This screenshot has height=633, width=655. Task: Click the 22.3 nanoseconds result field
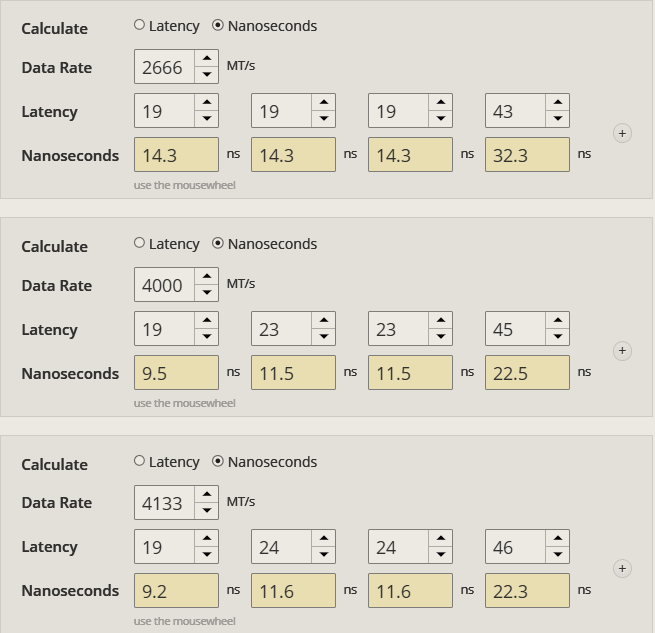527,591
